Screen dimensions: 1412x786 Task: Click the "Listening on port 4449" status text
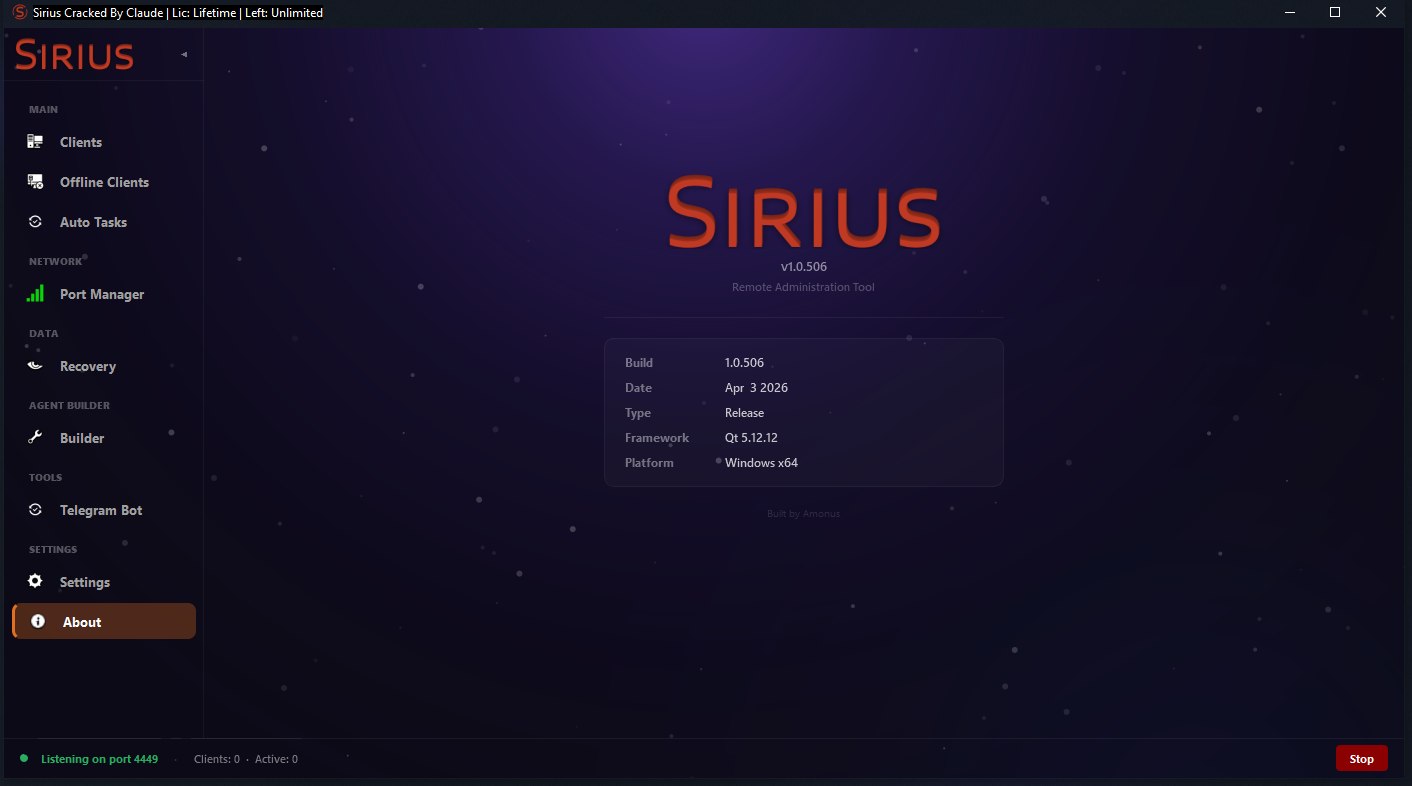[99, 759]
